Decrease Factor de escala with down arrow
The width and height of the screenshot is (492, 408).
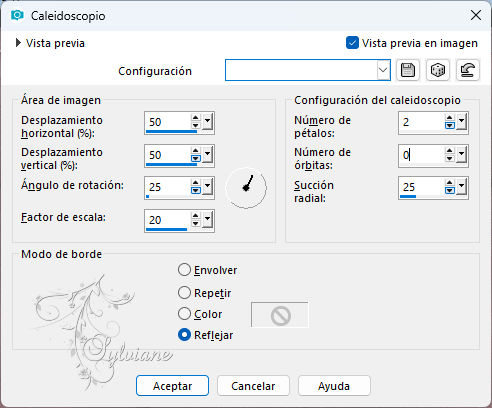point(195,224)
